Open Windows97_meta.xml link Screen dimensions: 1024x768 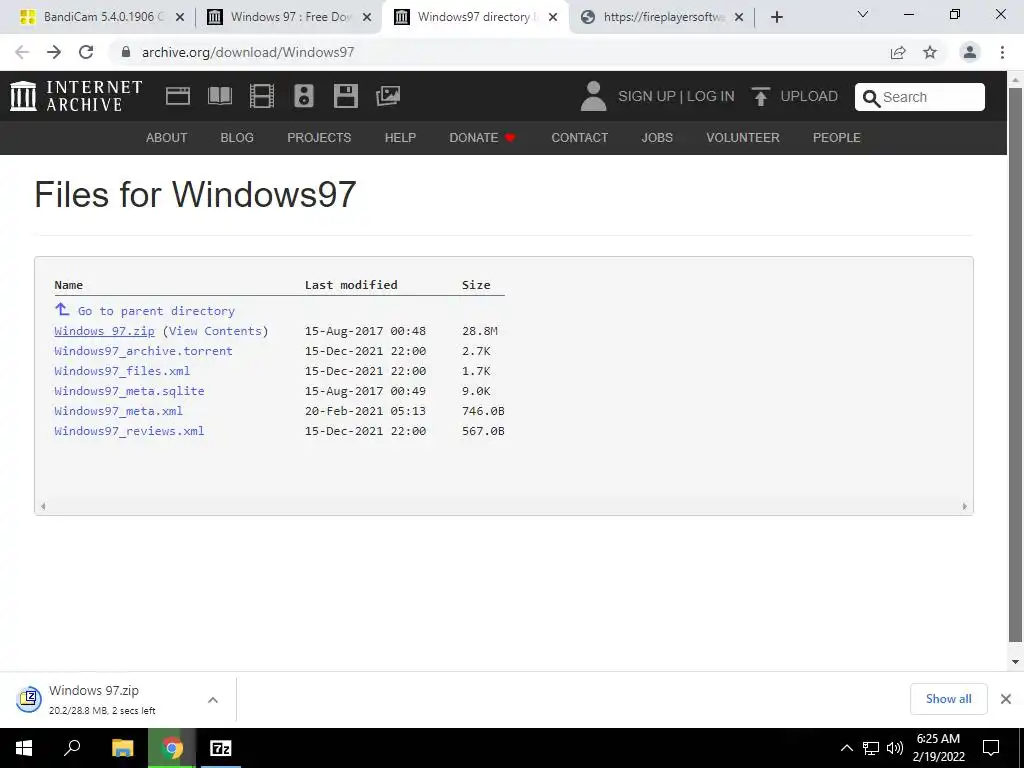[118, 411]
